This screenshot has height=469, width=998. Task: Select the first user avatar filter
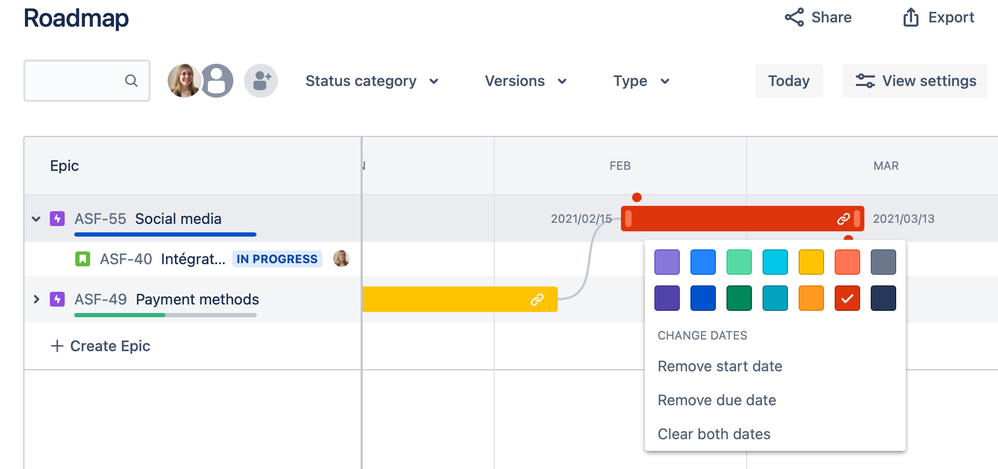(184, 81)
